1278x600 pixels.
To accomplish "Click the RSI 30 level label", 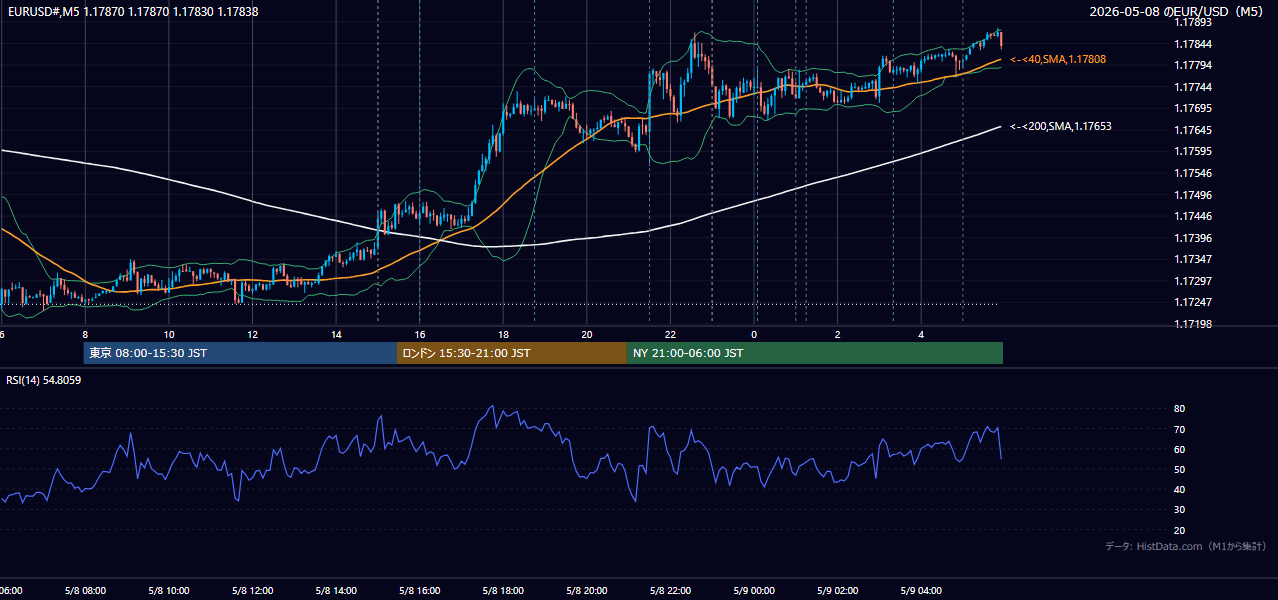I will 1179,510.
